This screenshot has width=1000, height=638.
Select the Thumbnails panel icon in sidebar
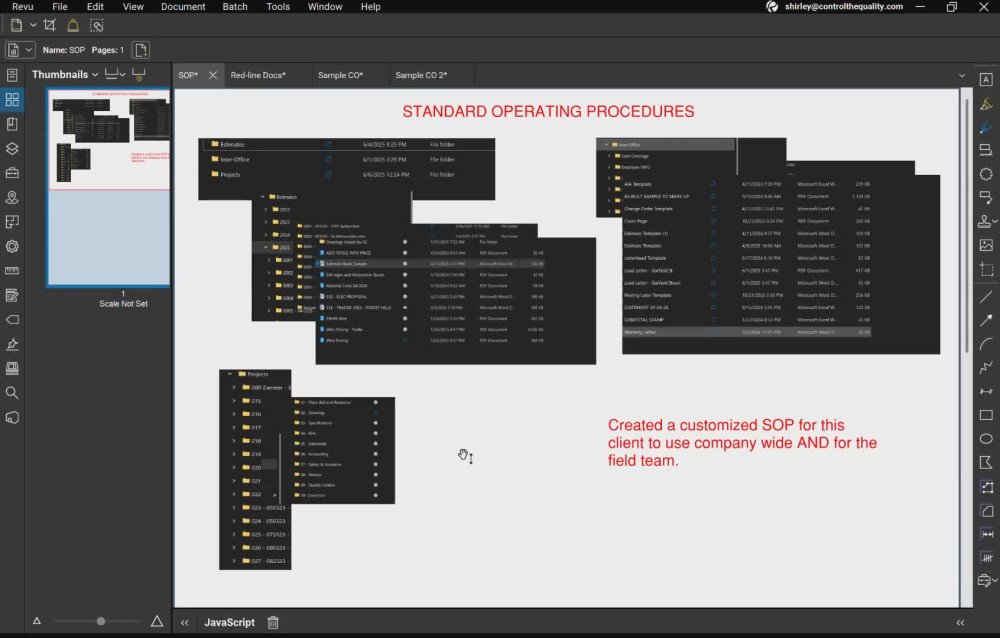[11, 100]
